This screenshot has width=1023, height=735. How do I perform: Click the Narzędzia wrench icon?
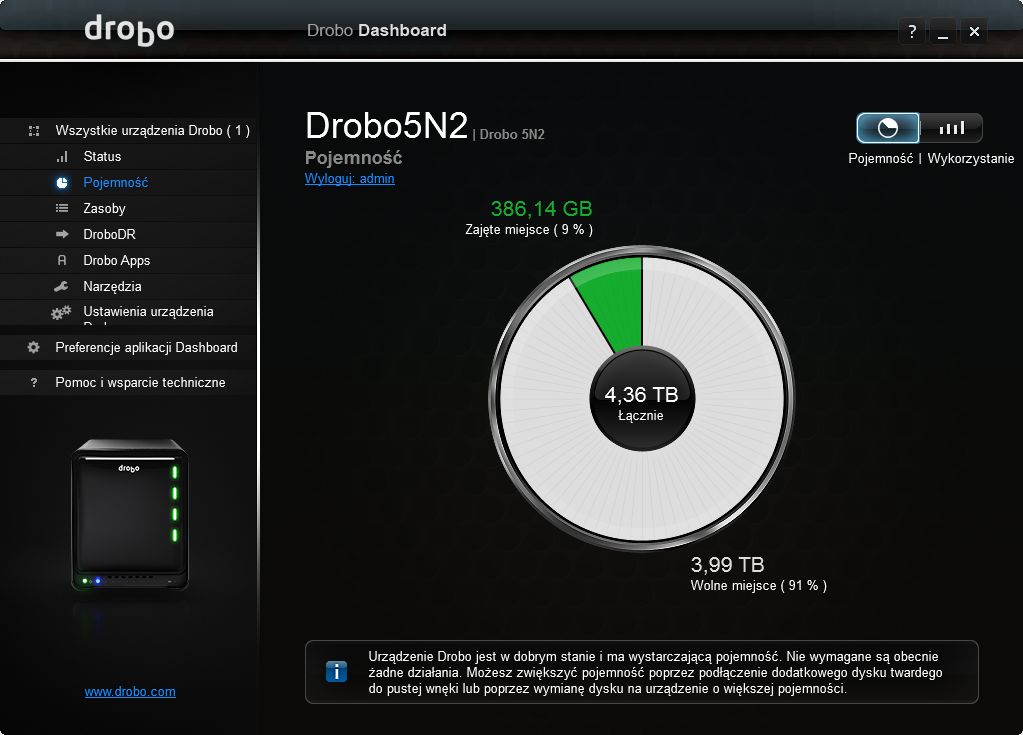click(x=61, y=286)
